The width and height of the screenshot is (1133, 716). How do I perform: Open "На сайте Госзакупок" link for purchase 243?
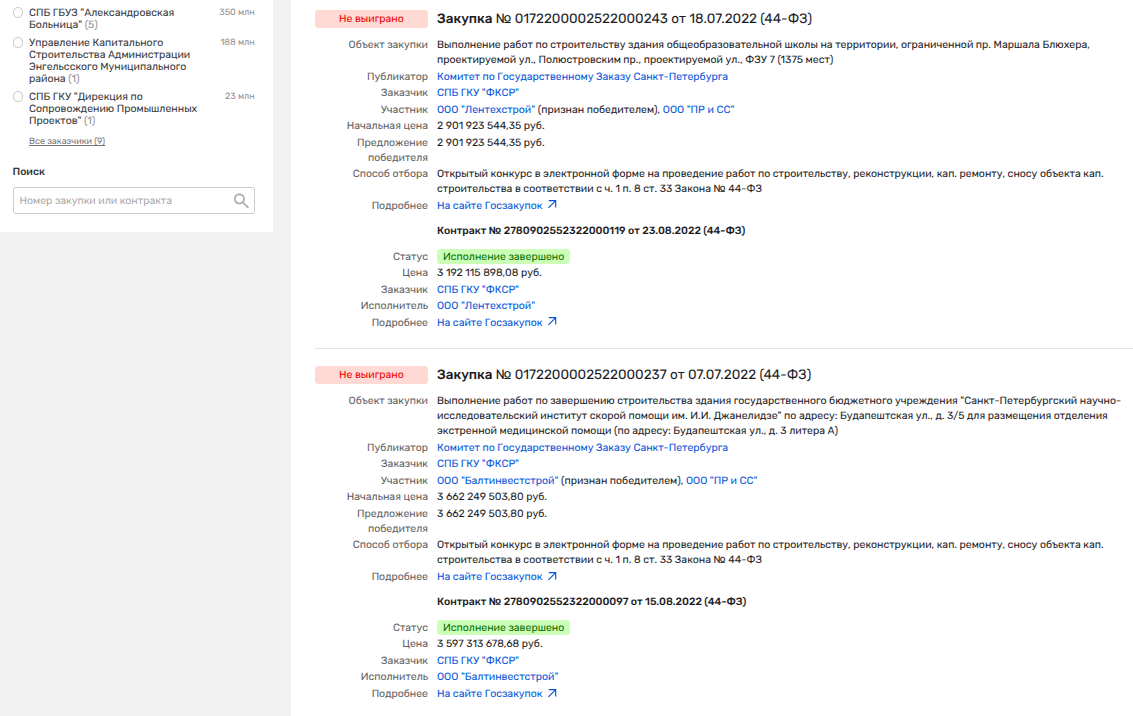pos(490,206)
